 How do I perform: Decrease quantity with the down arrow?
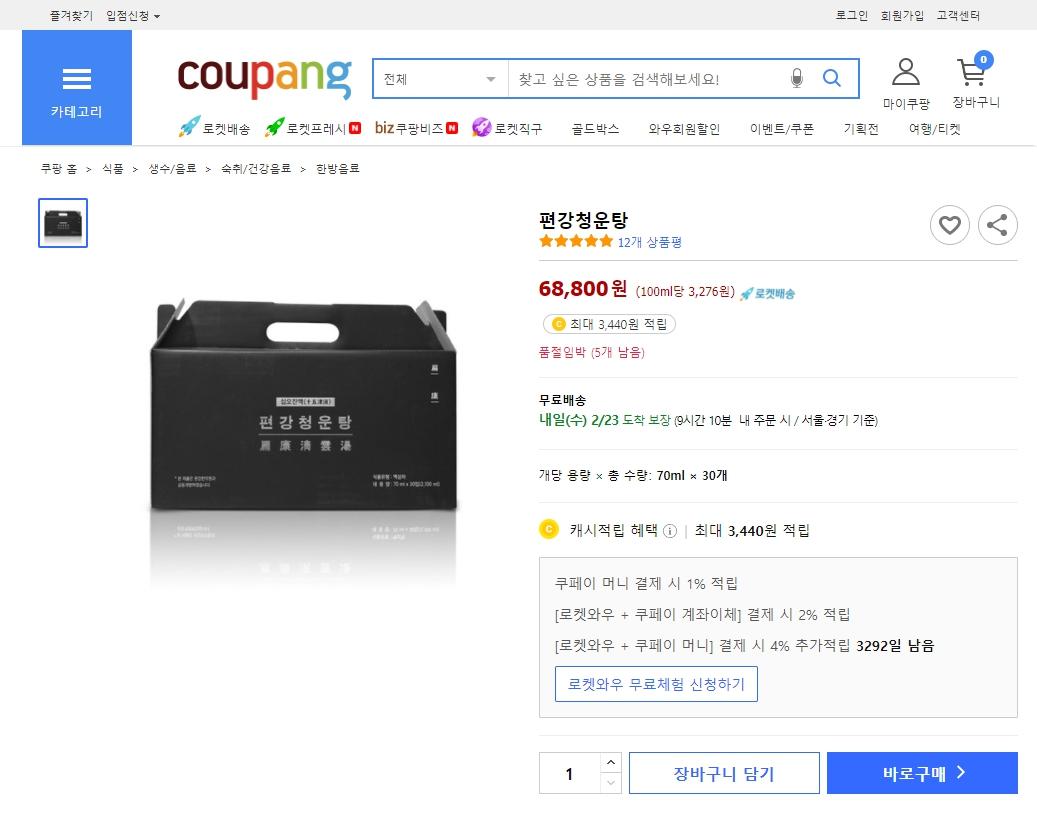611,783
